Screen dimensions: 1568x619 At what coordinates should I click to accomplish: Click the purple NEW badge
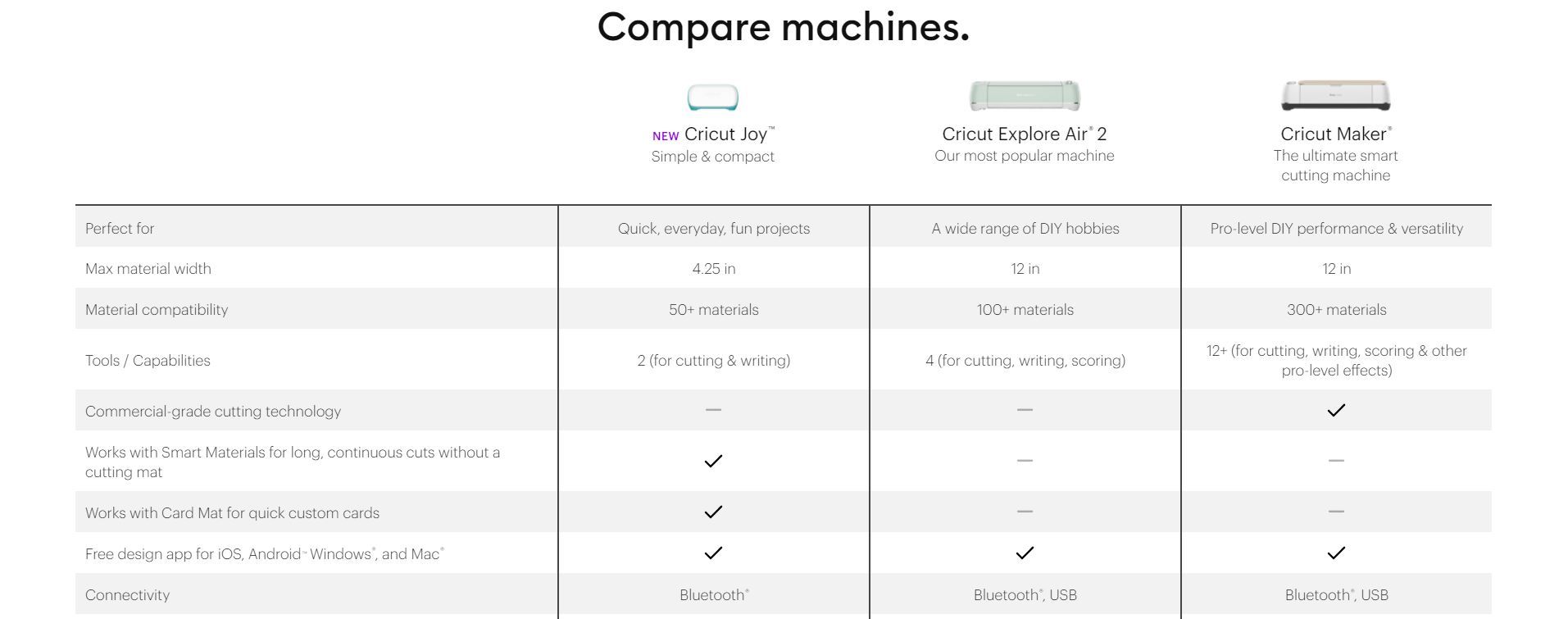tap(666, 136)
